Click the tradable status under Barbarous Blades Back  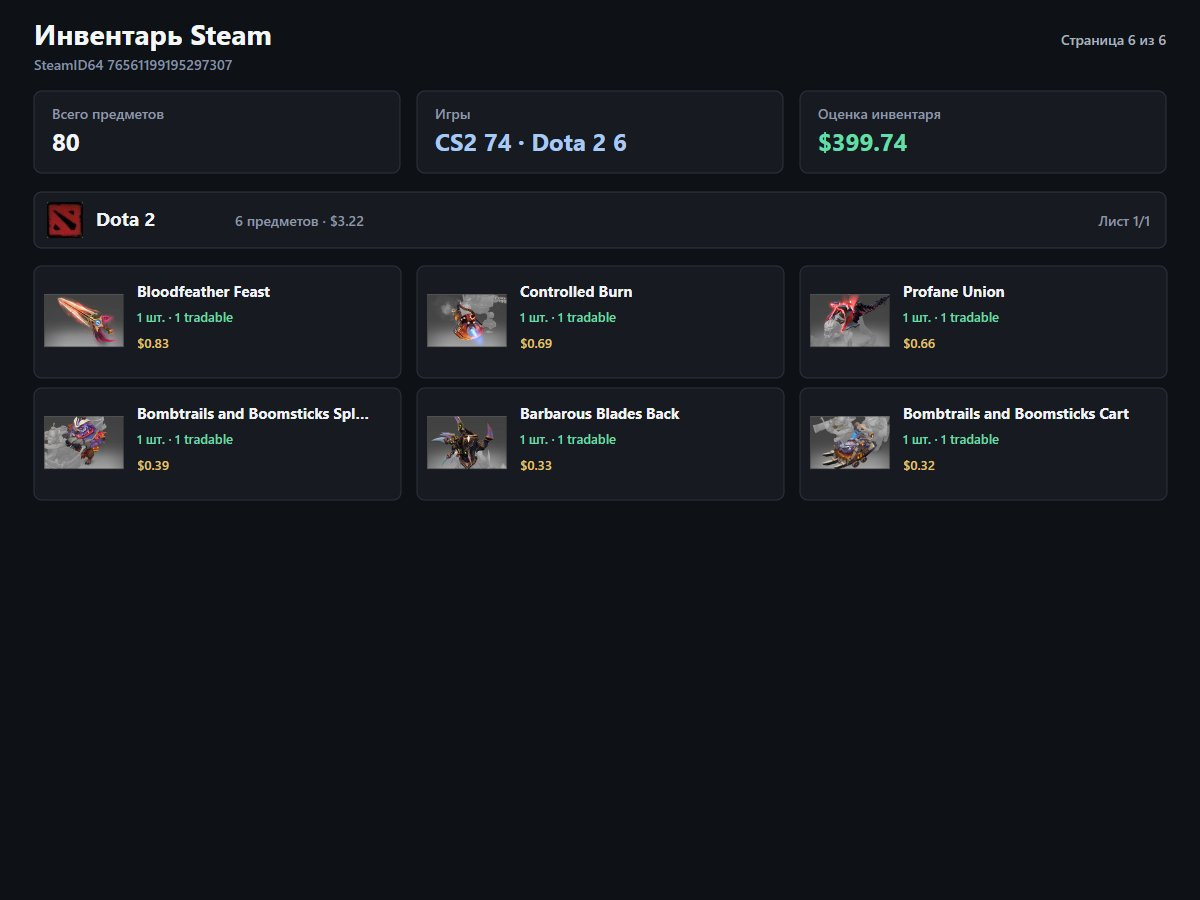pyautogui.click(x=568, y=440)
